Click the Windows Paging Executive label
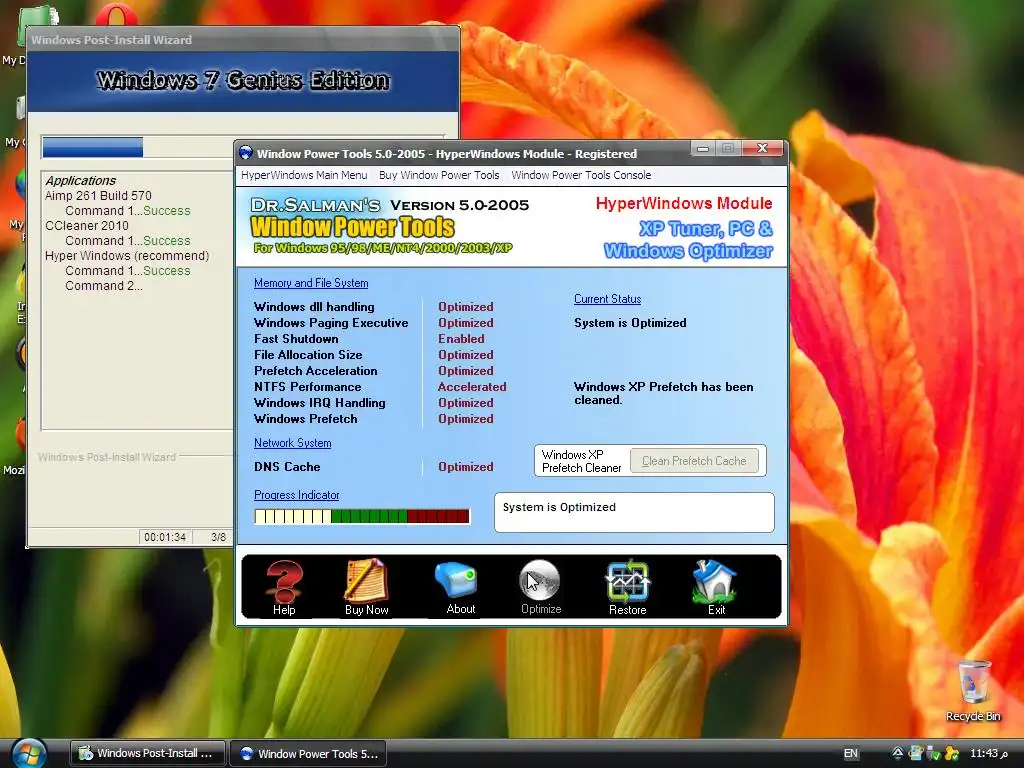Screen dimensions: 1024x768 (x=331, y=323)
